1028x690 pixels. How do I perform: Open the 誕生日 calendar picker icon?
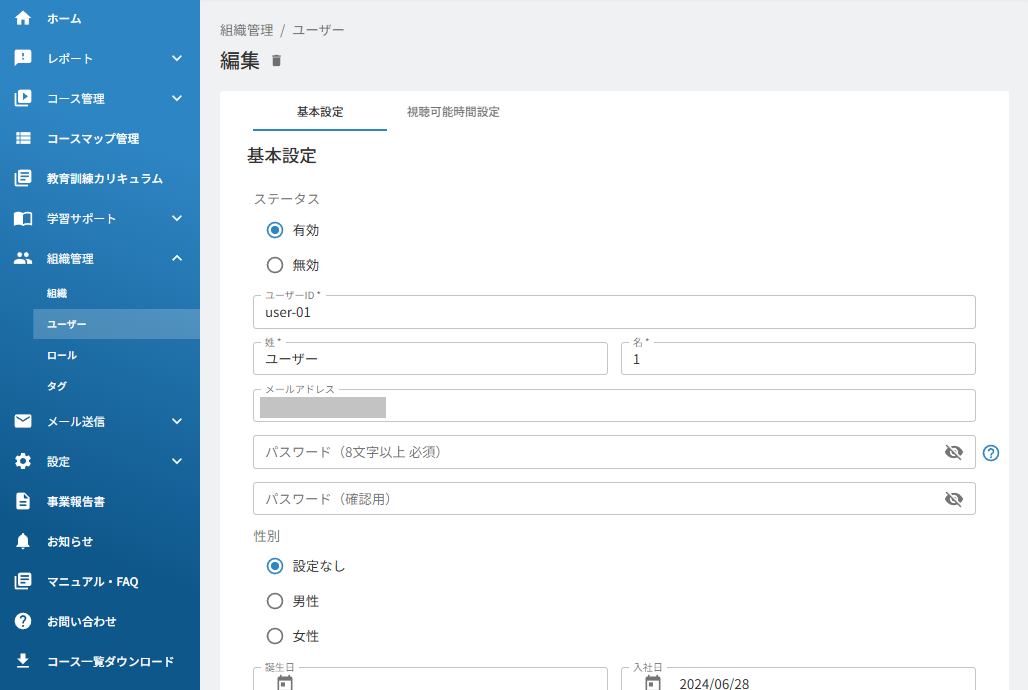pos(285,683)
